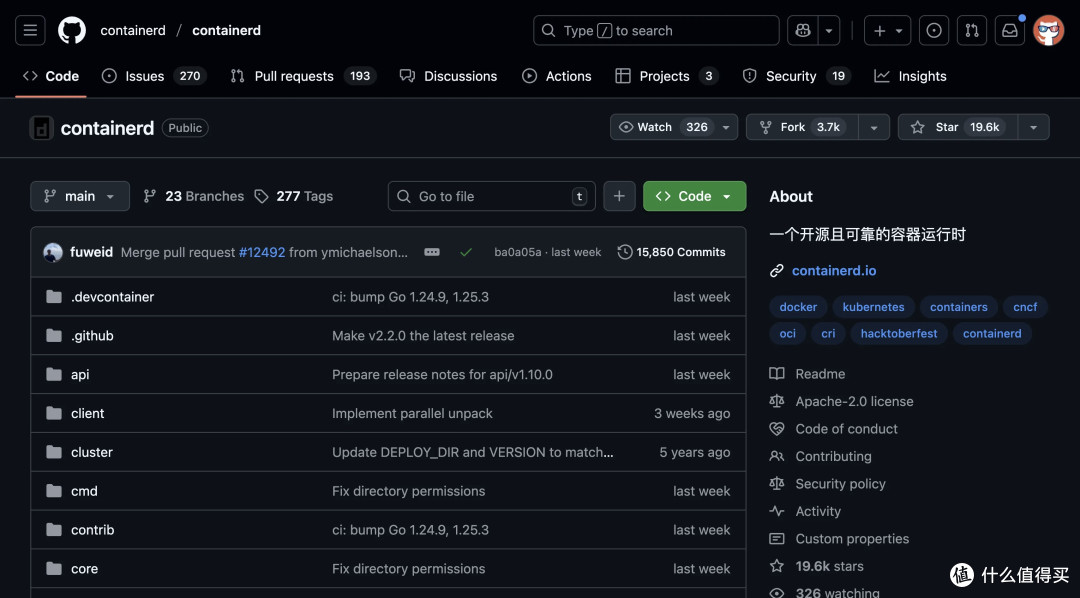Open the pull requests icon in header
The height and width of the screenshot is (598, 1080).
[972, 30]
